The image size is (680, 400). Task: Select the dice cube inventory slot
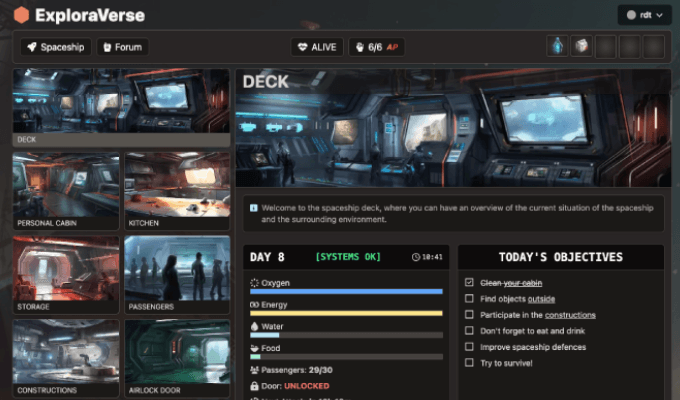[x=581, y=47]
